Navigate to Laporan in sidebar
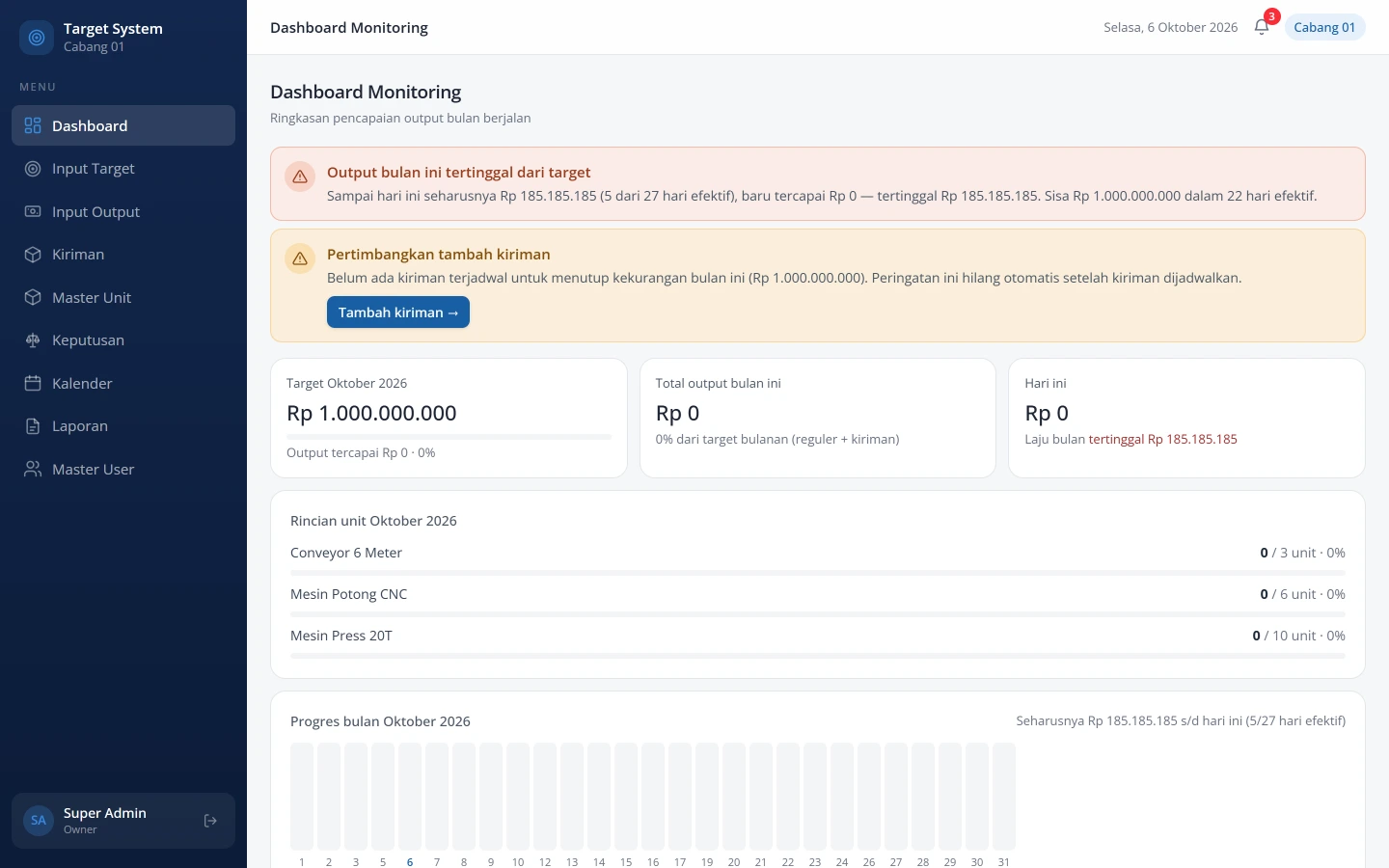This screenshot has height=868, width=1389. [123, 426]
